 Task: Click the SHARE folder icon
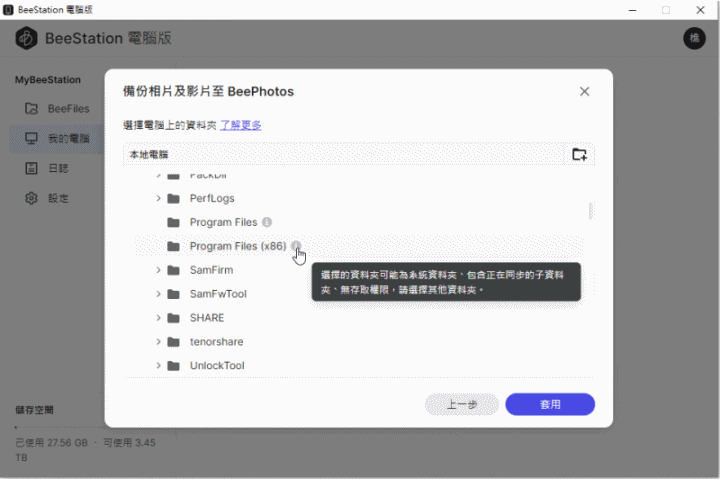click(x=173, y=318)
